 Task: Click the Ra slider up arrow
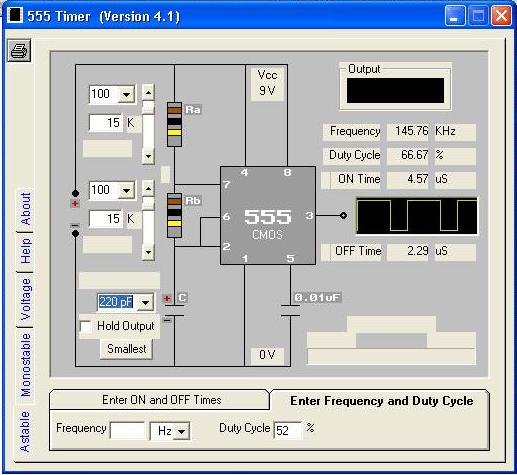tap(148, 92)
